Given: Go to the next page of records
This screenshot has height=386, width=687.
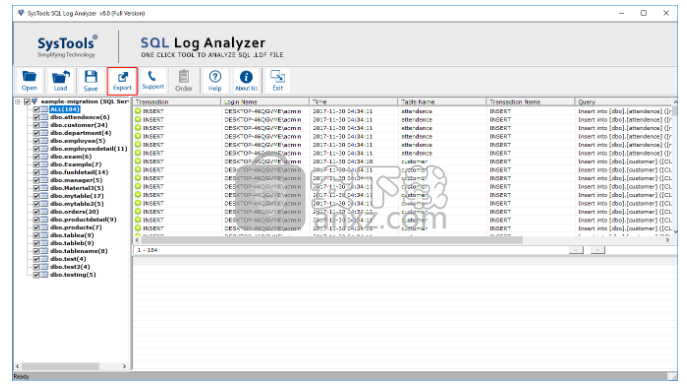Looking at the screenshot, I should click(x=597, y=250).
